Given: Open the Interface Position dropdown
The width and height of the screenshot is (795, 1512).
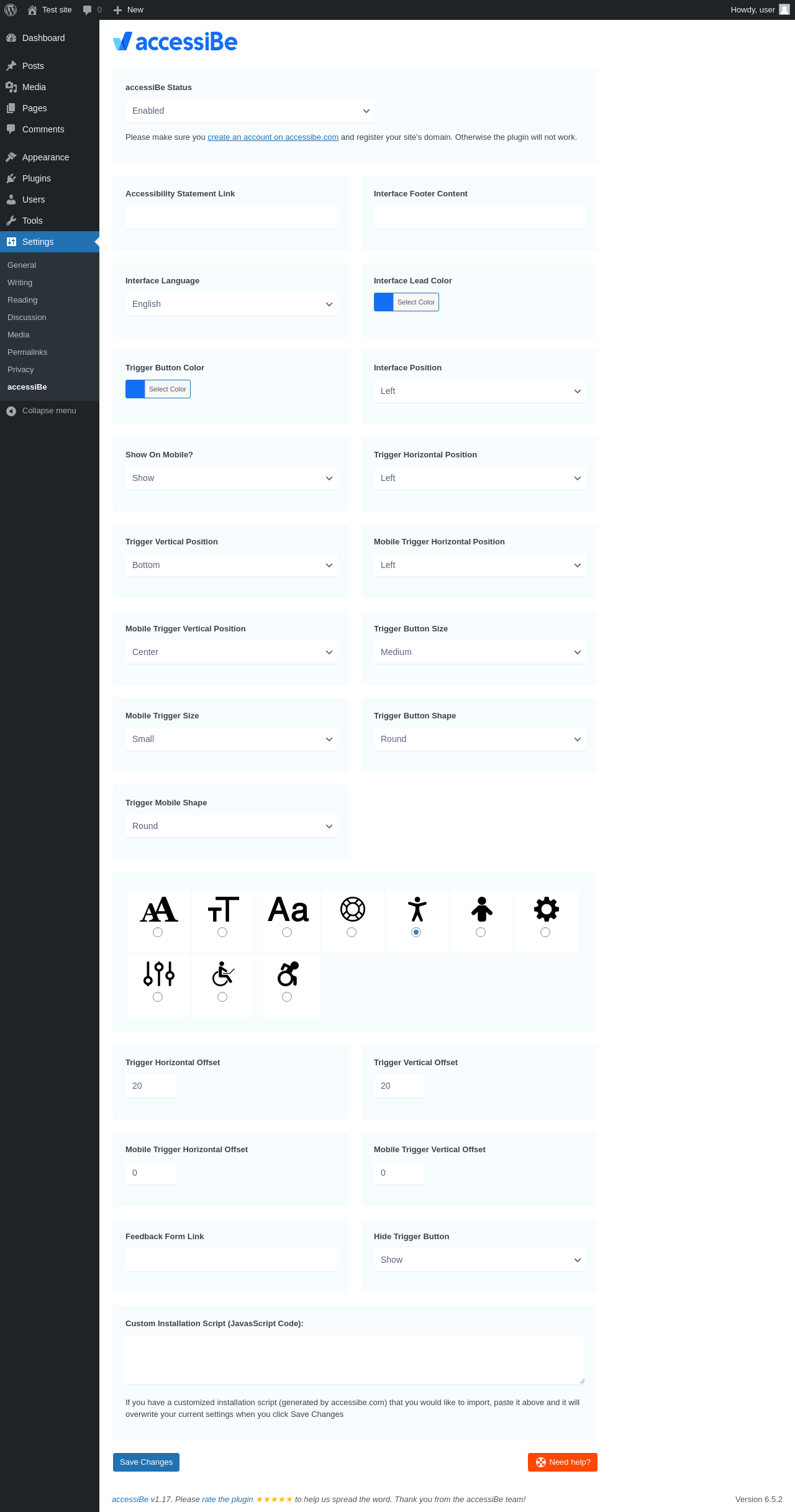Looking at the screenshot, I should (479, 391).
